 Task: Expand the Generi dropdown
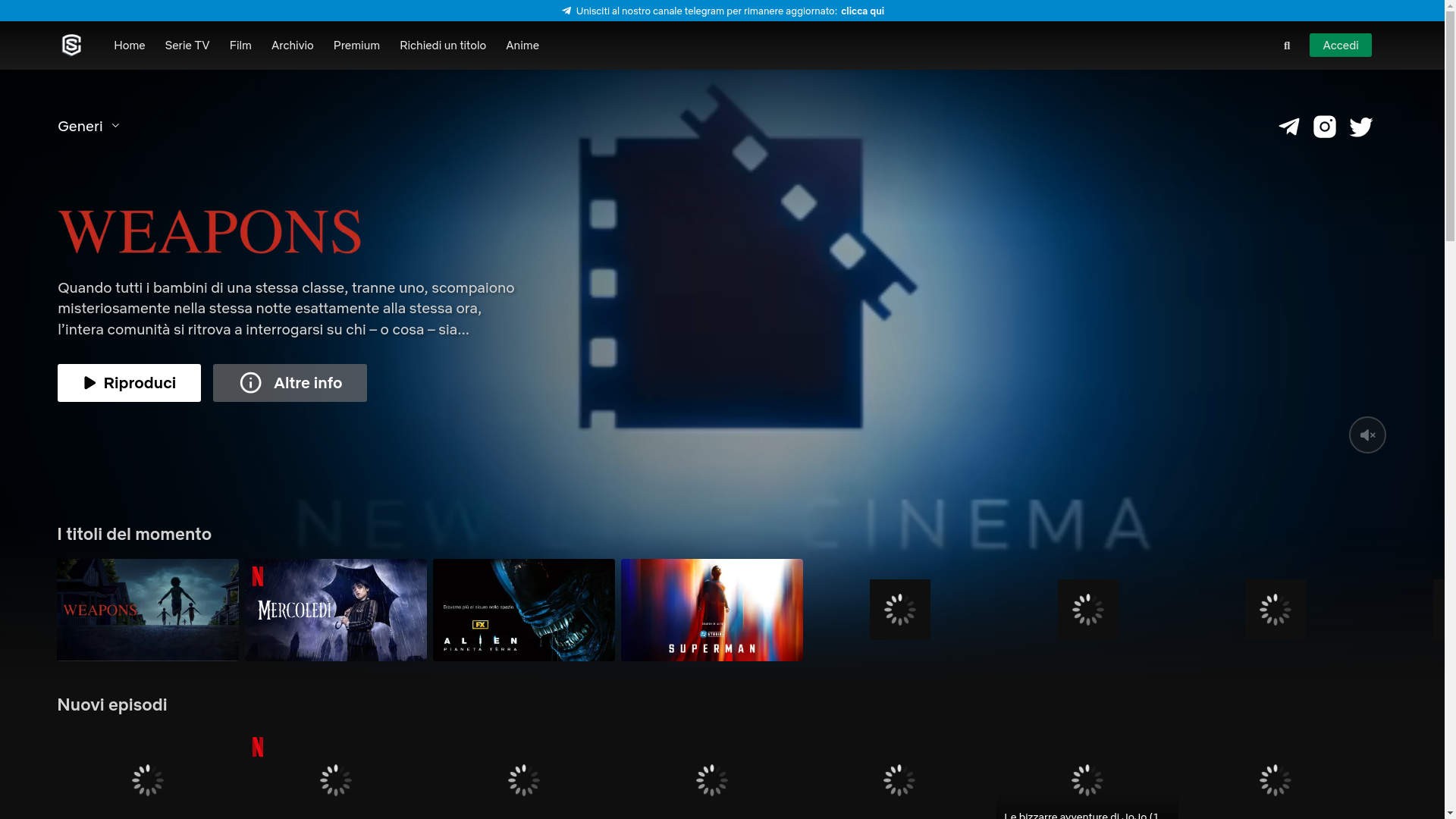click(89, 126)
